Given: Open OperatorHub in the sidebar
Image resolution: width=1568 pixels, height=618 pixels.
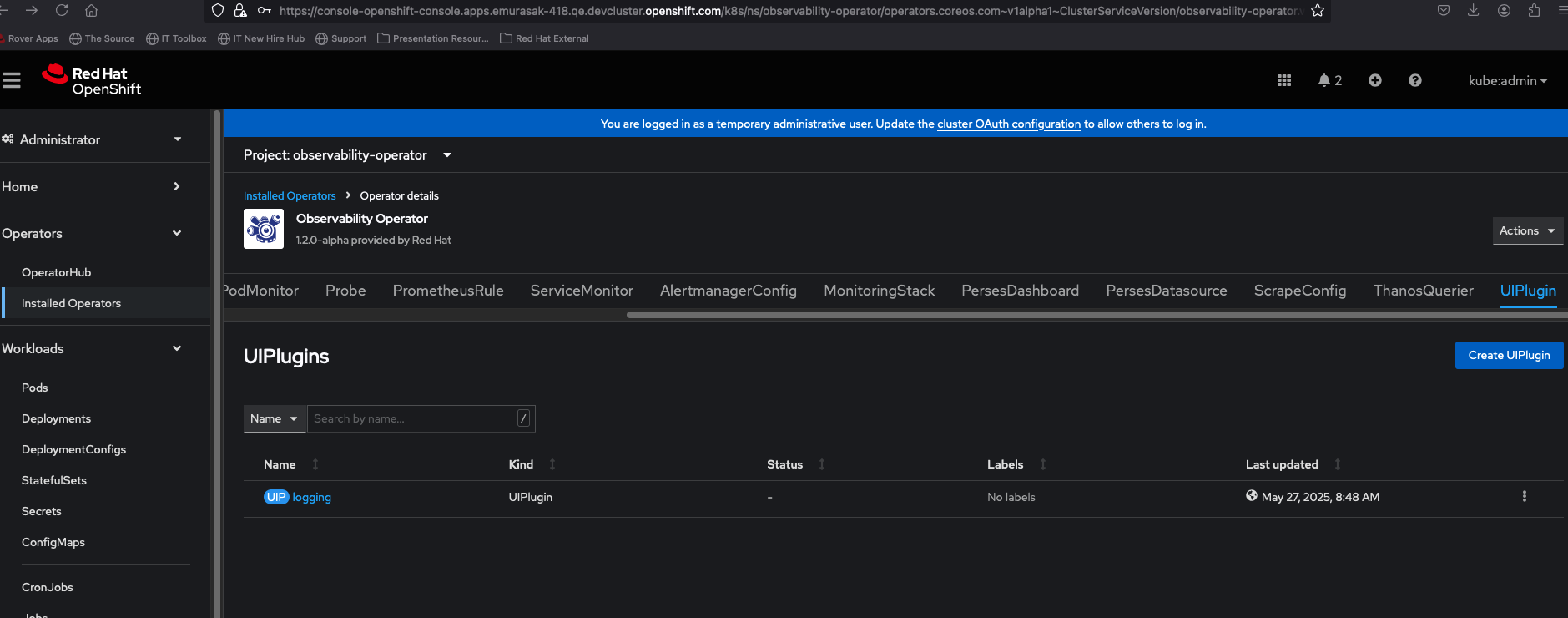Looking at the screenshot, I should click(x=56, y=272).
